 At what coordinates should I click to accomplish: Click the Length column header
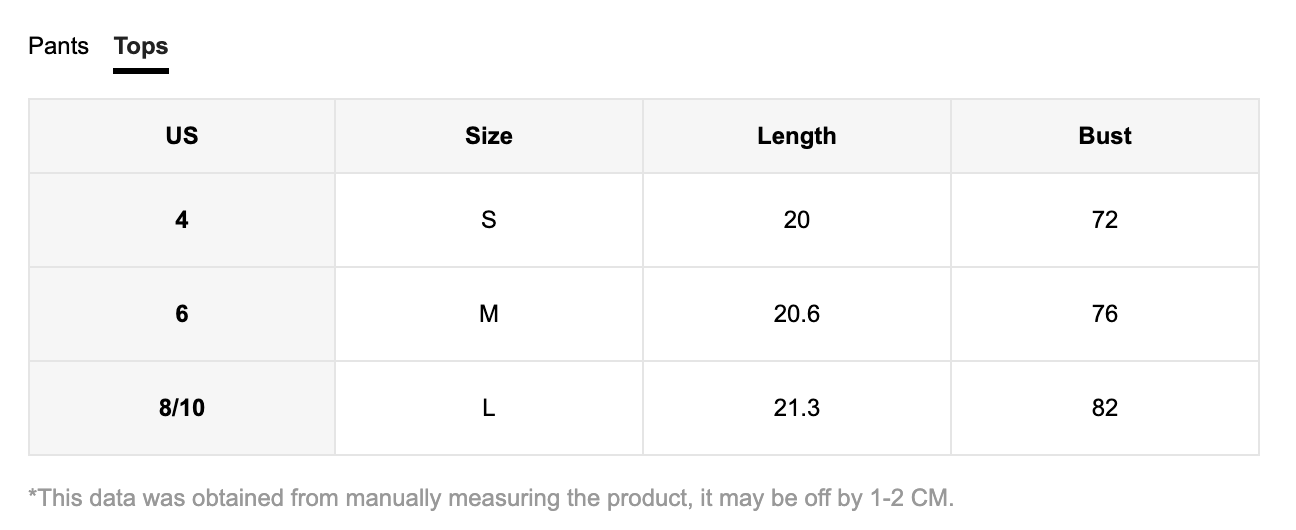point(797,136)
